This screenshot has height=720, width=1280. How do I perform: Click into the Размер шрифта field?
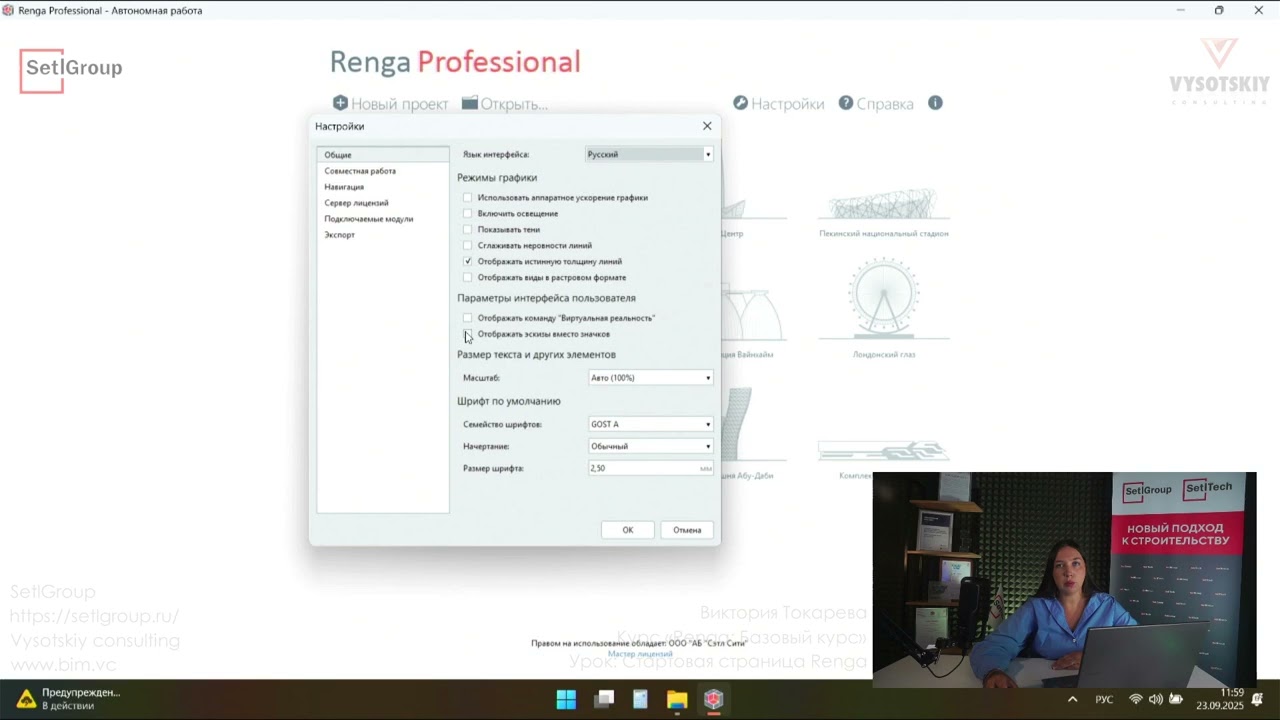(651, 468)
